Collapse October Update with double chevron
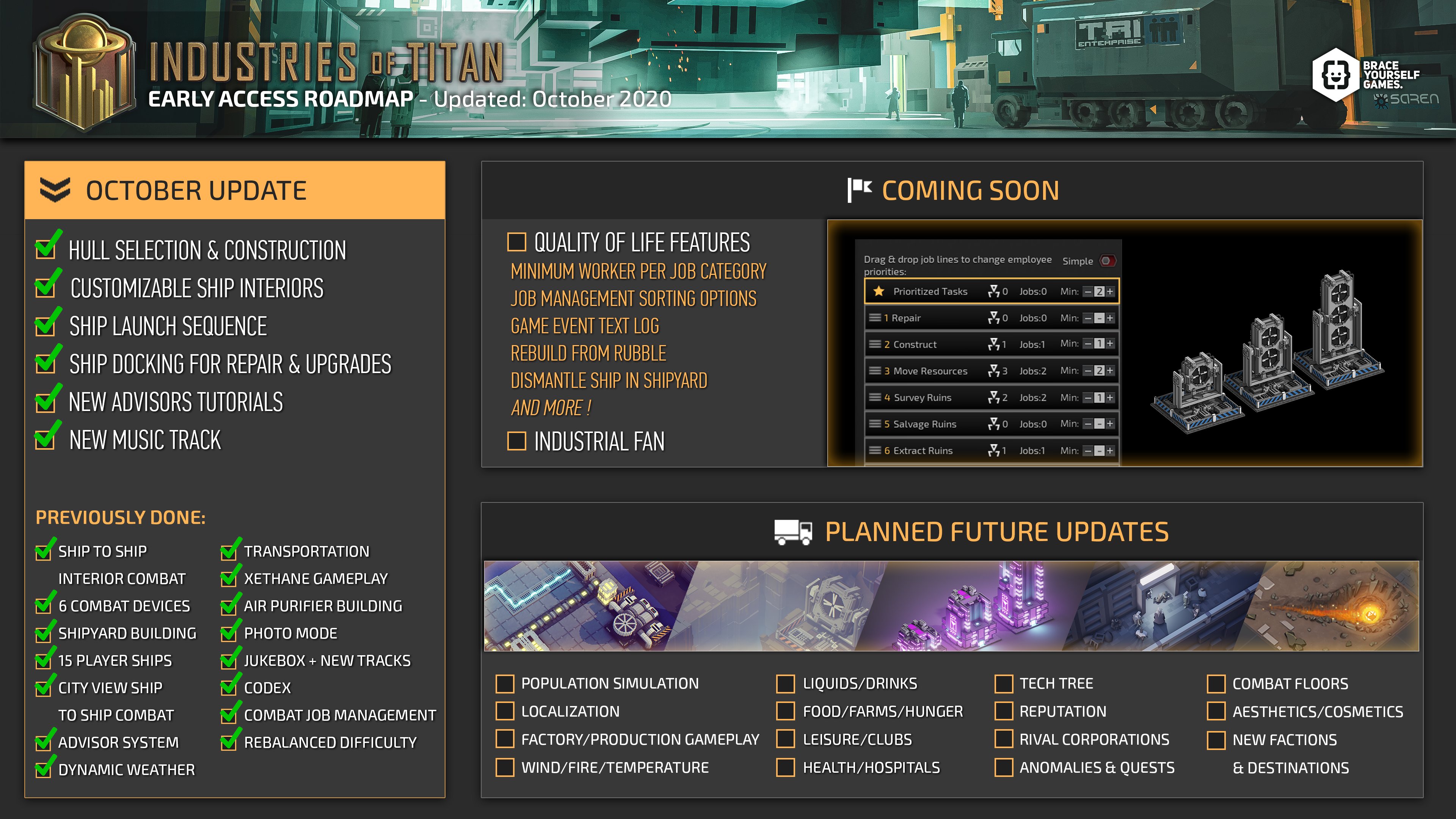 point(55,190)
